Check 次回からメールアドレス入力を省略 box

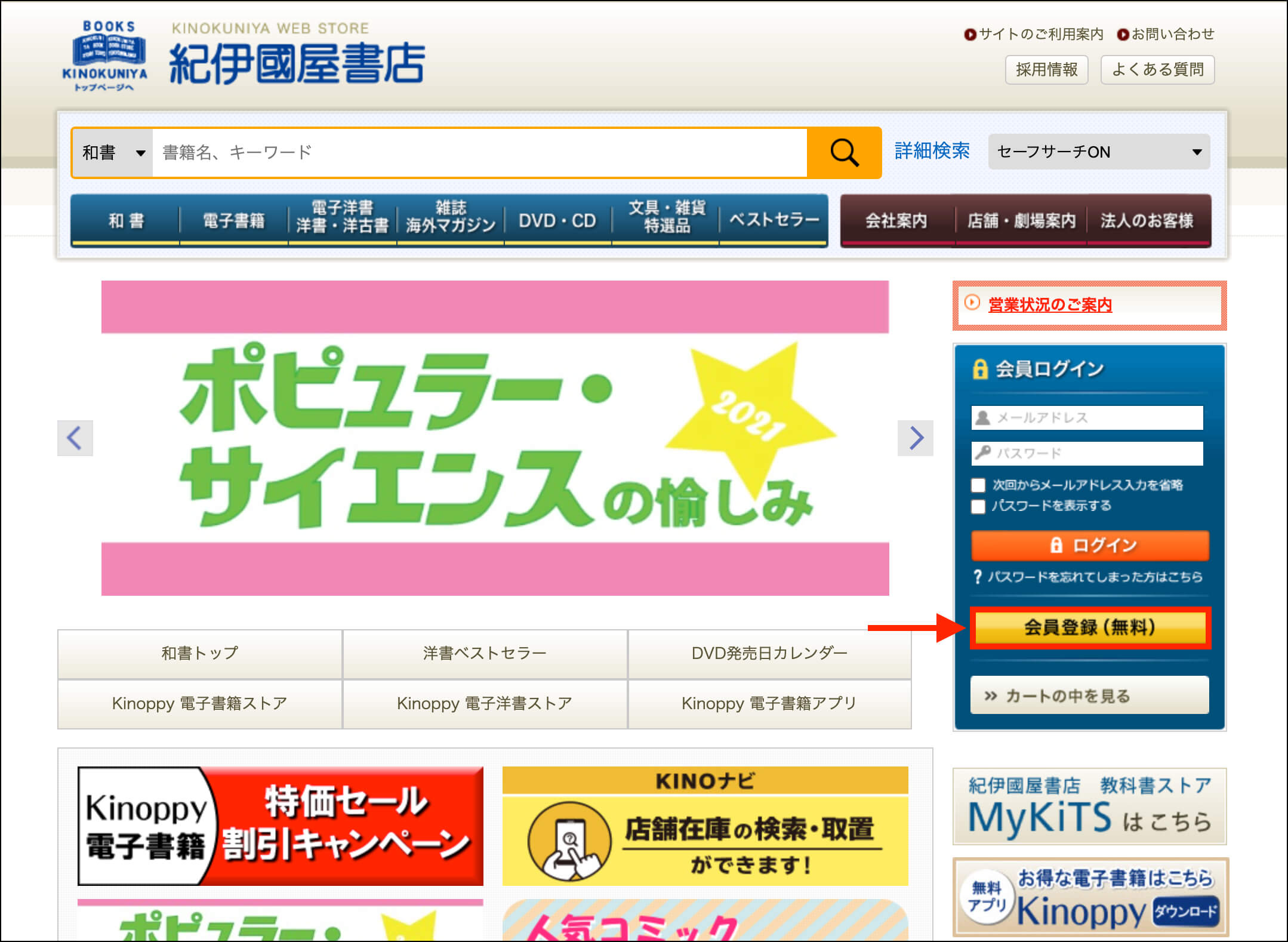click(x=978, y=485)
